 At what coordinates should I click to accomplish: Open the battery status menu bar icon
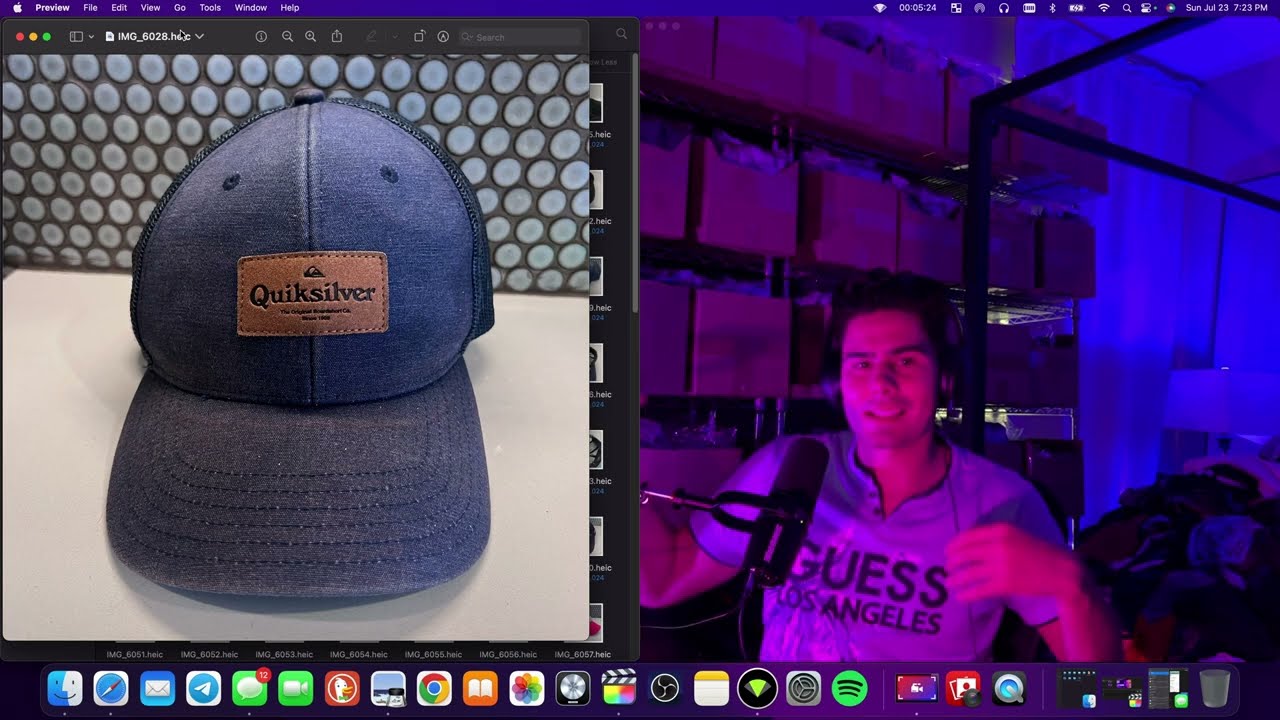[1077, 8]
